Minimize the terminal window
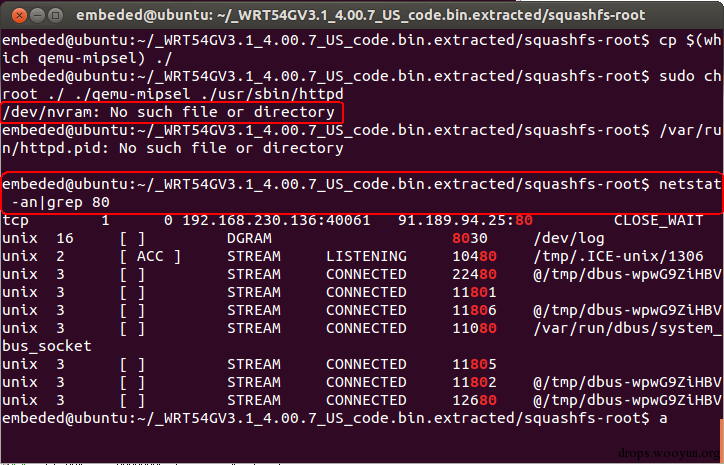This screenshot has height=465, width=724. 37,16
